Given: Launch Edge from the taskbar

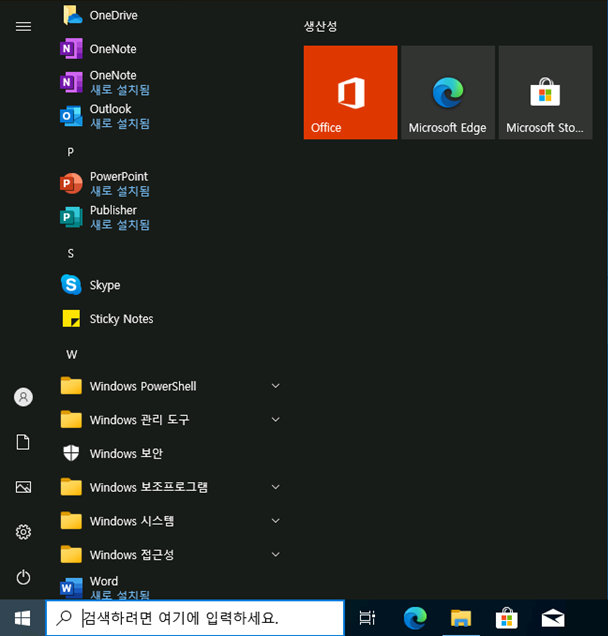Looking at the screenshot, I should (x=415, y=618).
